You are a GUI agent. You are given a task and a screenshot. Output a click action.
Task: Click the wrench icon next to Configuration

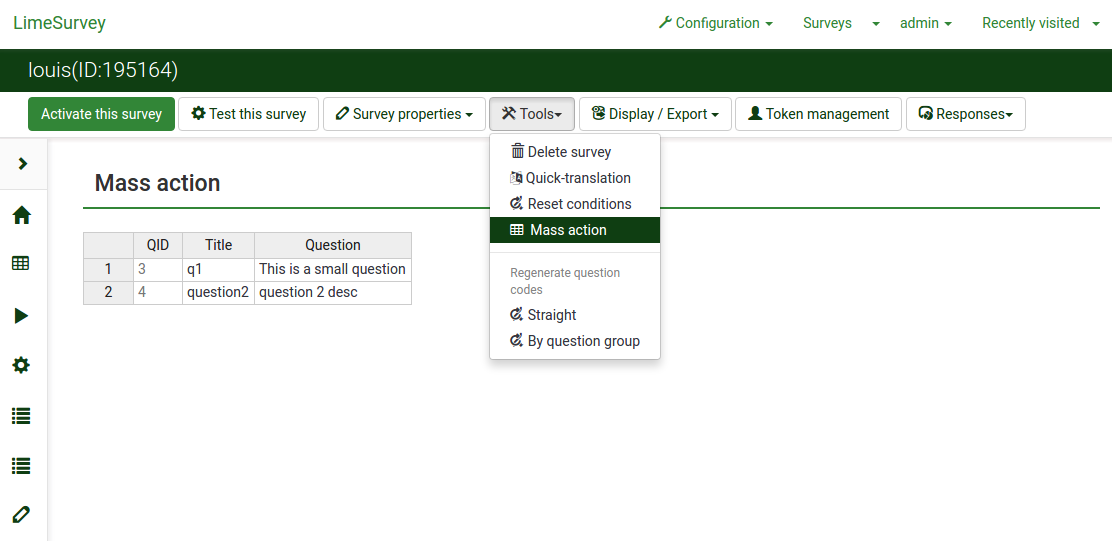tap(665, 23)
